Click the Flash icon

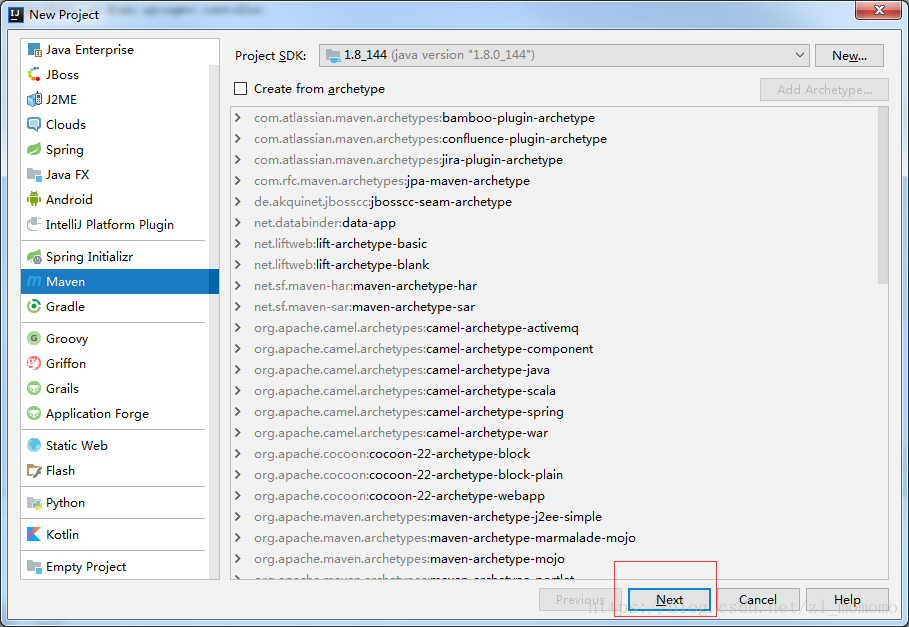coord(34,471)
